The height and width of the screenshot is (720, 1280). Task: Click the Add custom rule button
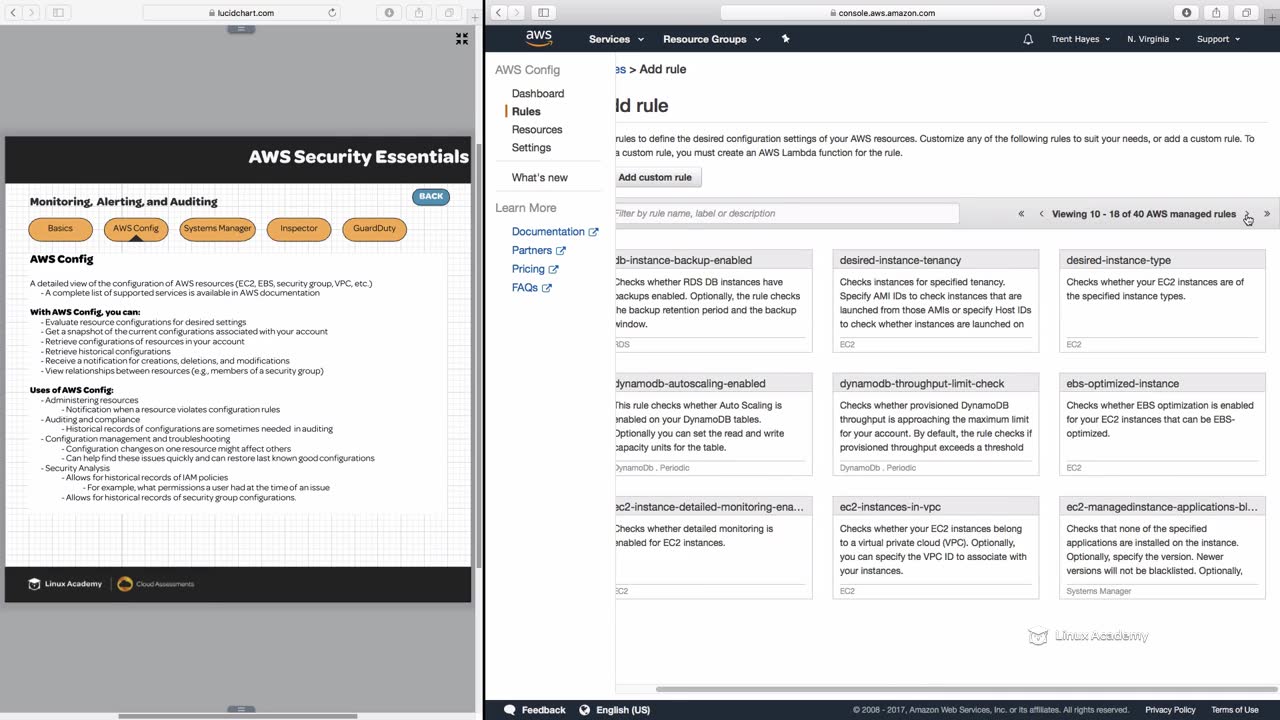pos(655,177)
